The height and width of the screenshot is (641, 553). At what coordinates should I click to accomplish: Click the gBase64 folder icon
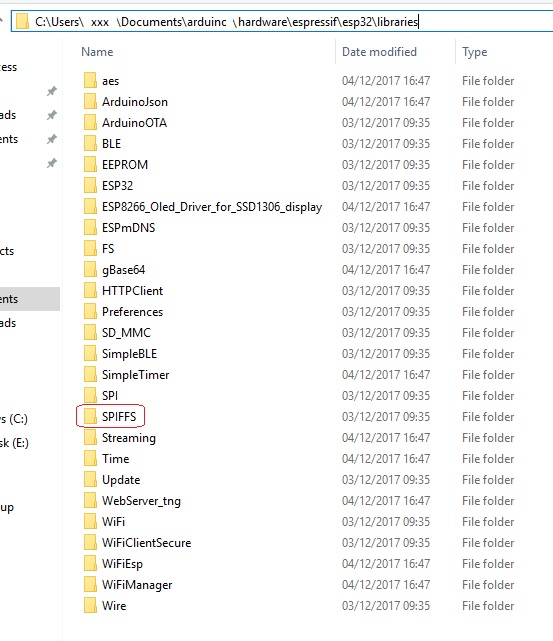coord(90,269)
